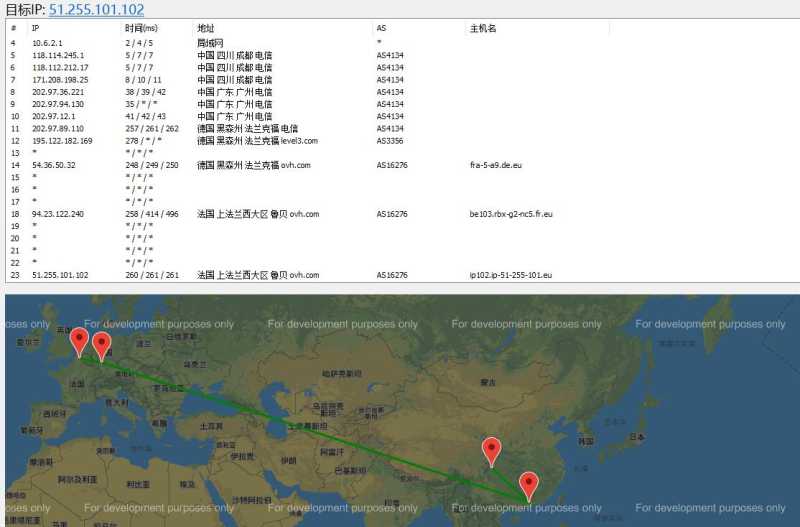
Task: Click the hop 23 鲁贝 ovh.com address
Action: 258,275
